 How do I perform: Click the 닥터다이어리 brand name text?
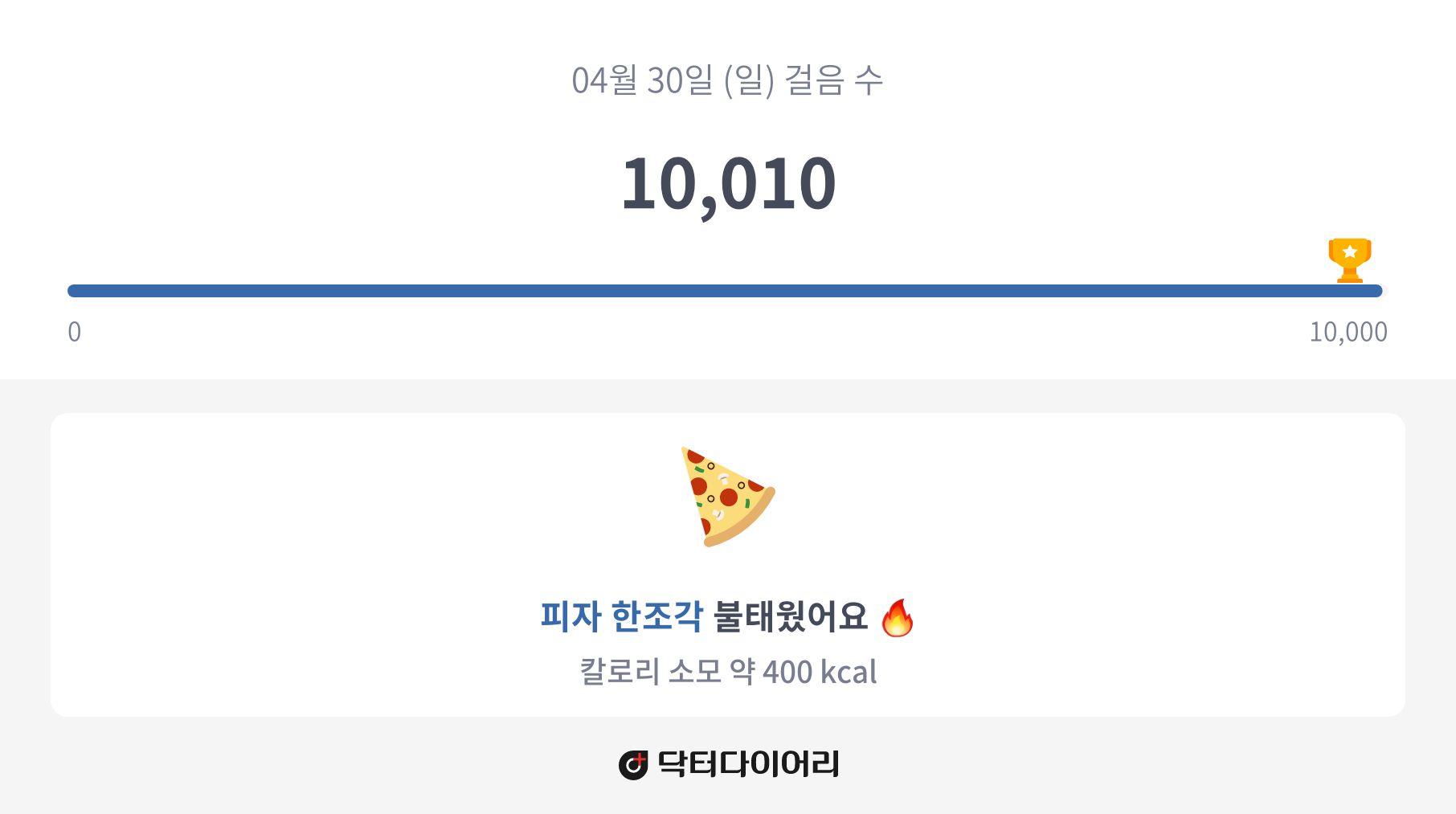(x=748, y=763)
